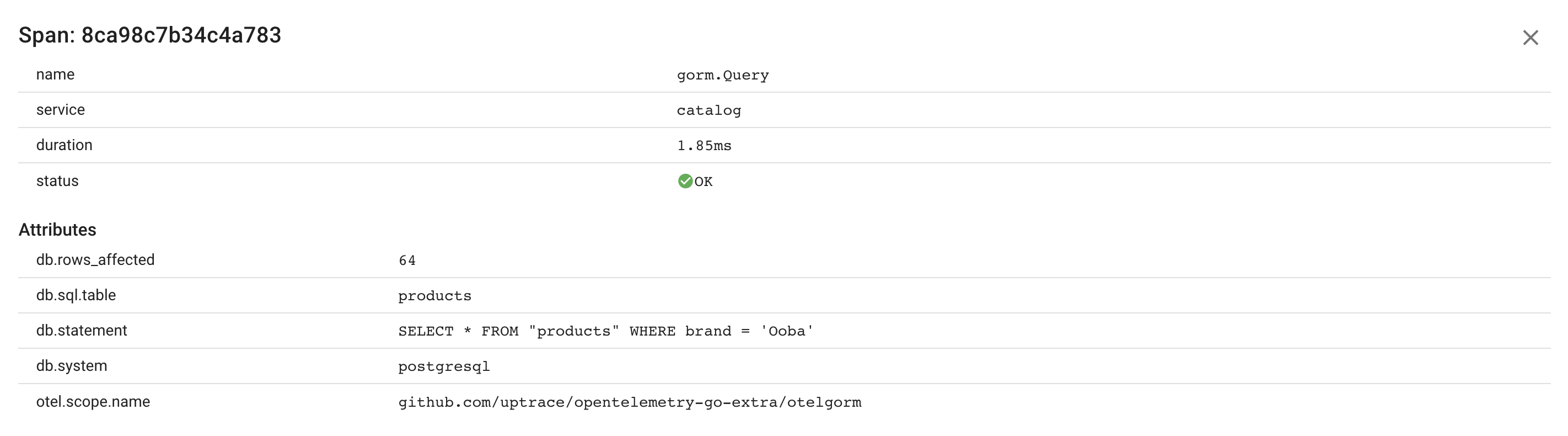Click the OK status text

click(703, 182)
